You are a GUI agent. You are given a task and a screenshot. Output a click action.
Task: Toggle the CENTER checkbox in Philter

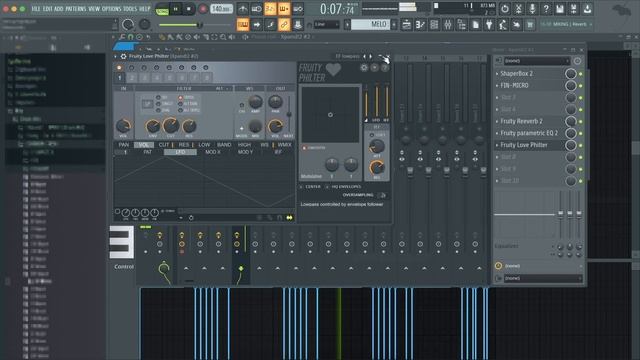[301, 187]
